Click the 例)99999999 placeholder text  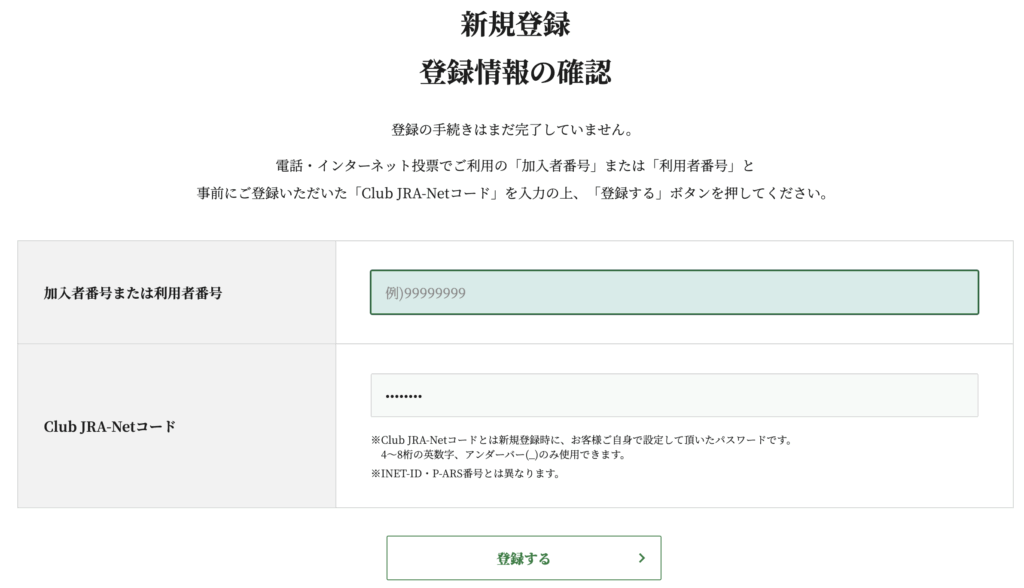coord(426,293)
